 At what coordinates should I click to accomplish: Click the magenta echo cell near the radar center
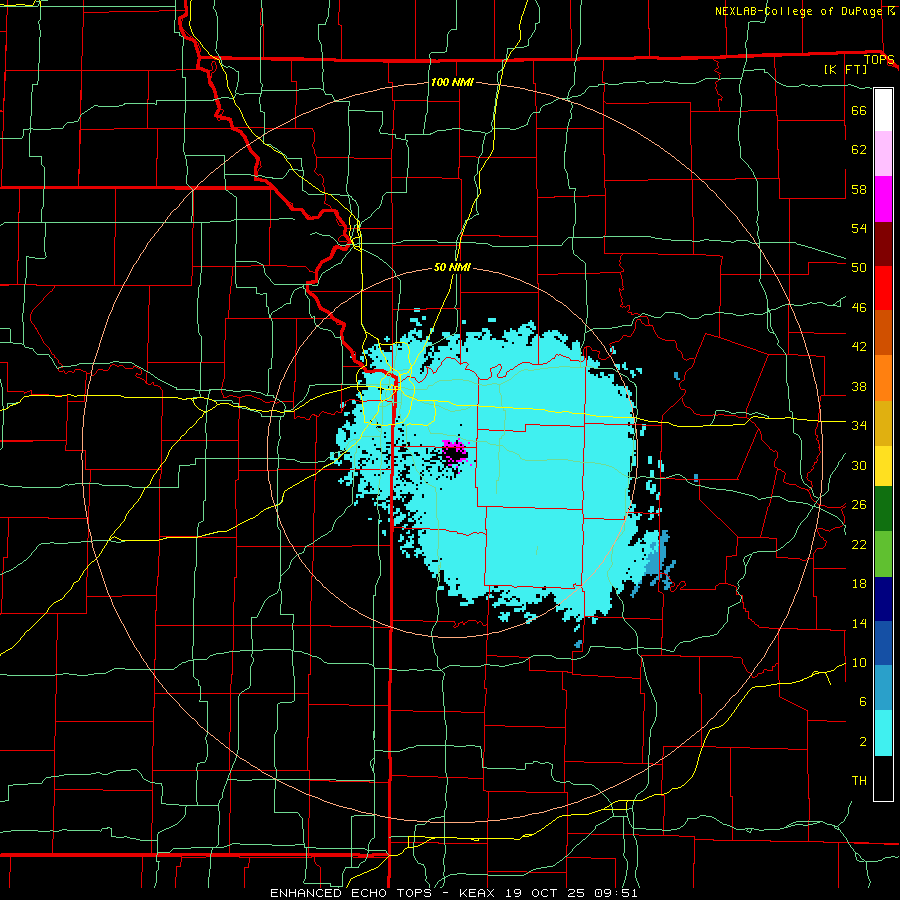pos(454,452)
